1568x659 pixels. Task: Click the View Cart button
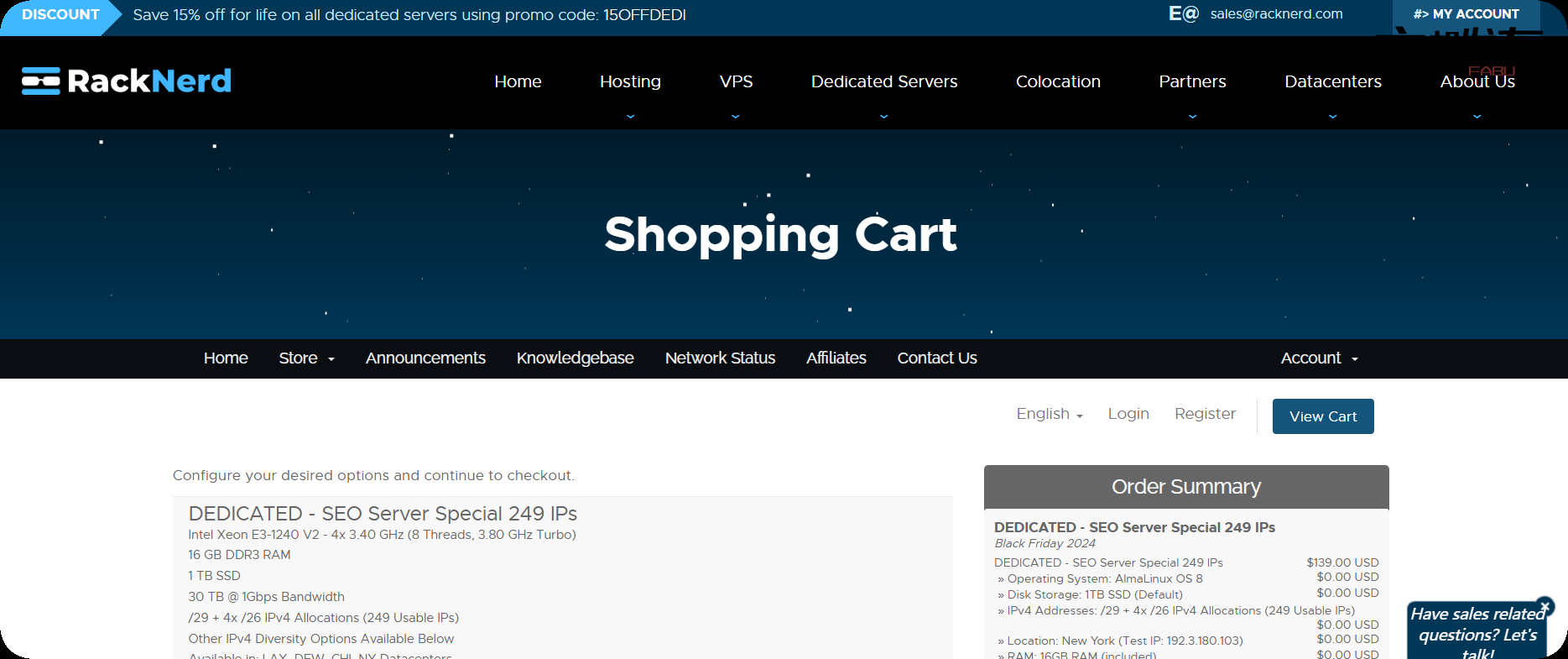tap(1322, 416)
